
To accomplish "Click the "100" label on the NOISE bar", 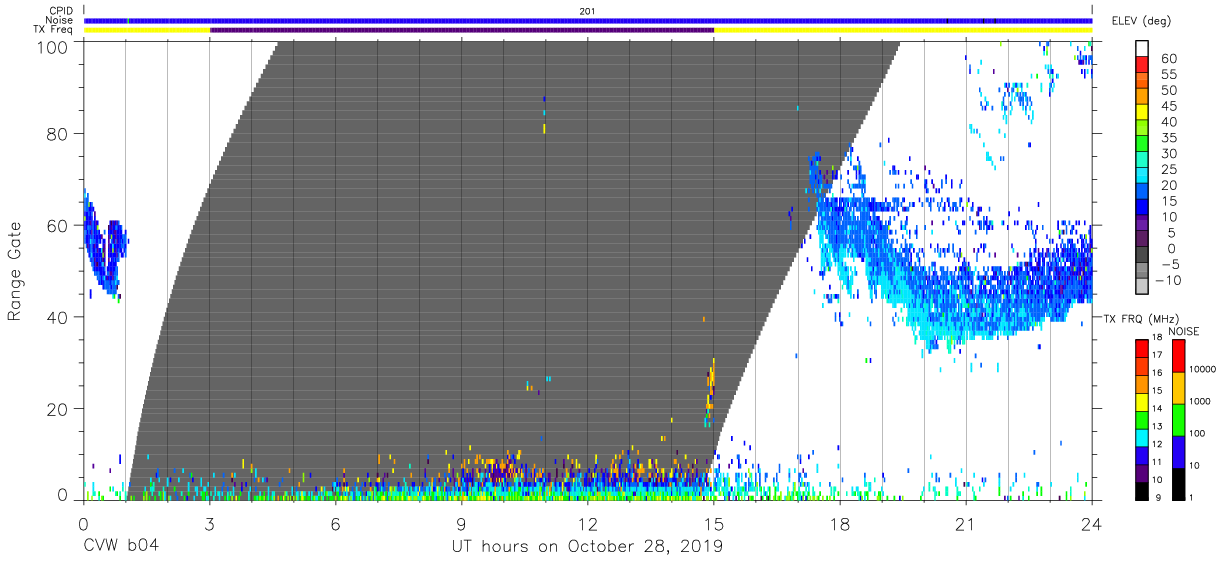I will click(1198, 433).
